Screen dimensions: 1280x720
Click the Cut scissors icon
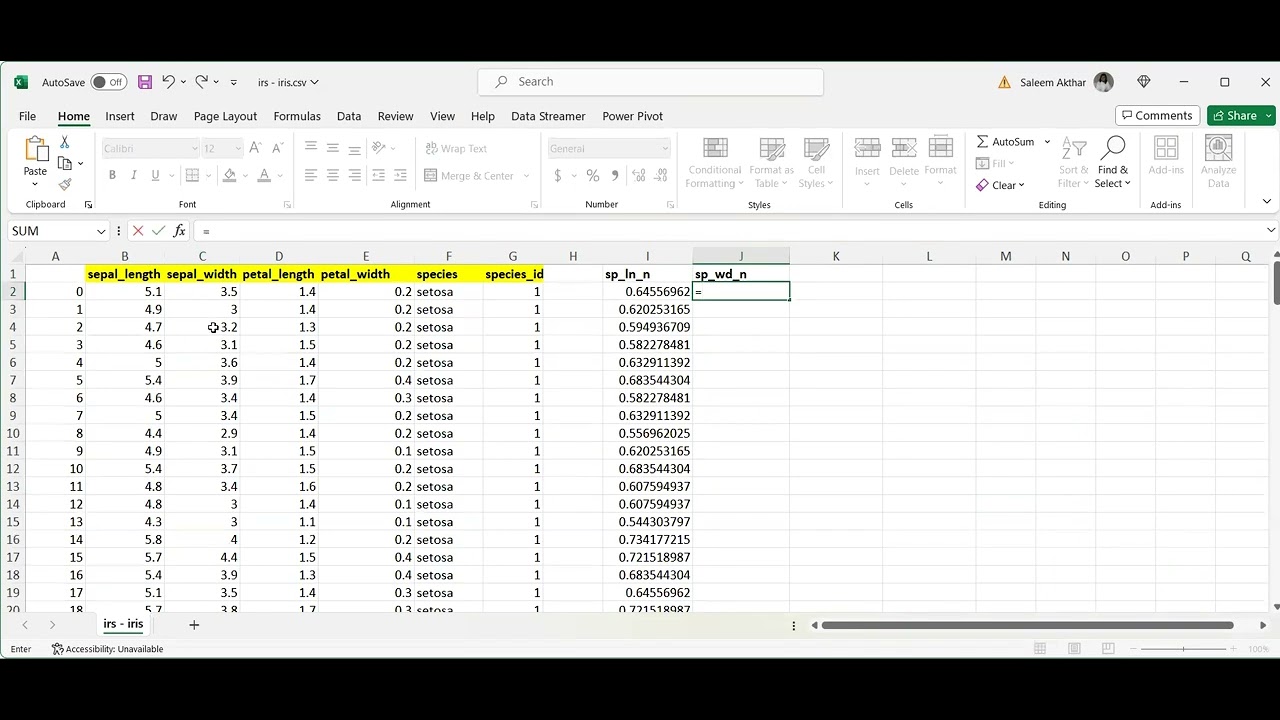click(65, 143)
